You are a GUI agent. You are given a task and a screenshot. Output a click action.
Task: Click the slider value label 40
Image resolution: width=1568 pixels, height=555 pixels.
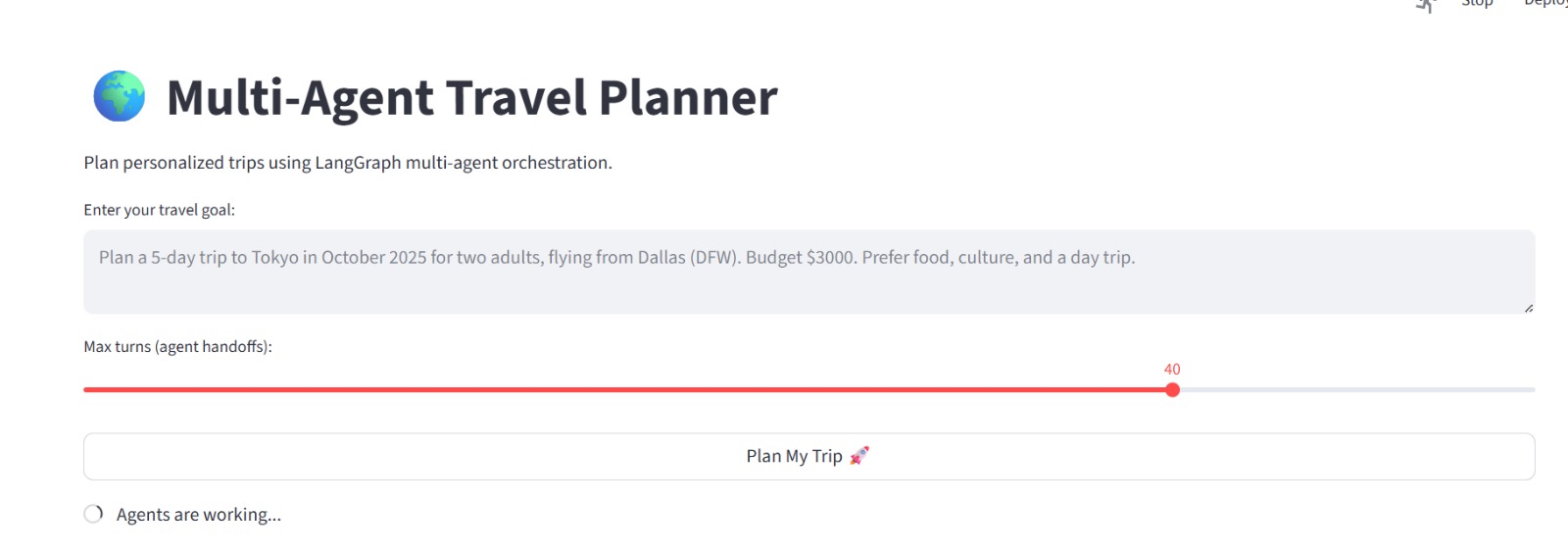pos(1172,370)
